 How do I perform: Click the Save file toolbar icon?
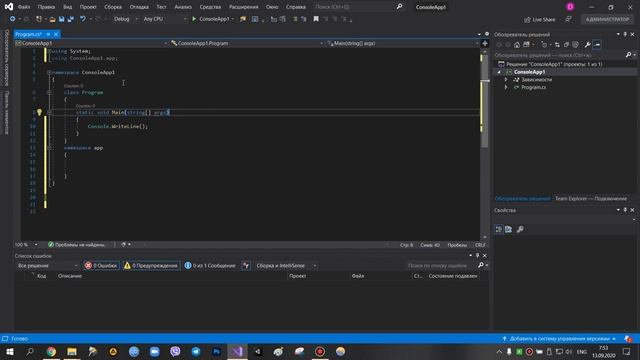[62, 19]
